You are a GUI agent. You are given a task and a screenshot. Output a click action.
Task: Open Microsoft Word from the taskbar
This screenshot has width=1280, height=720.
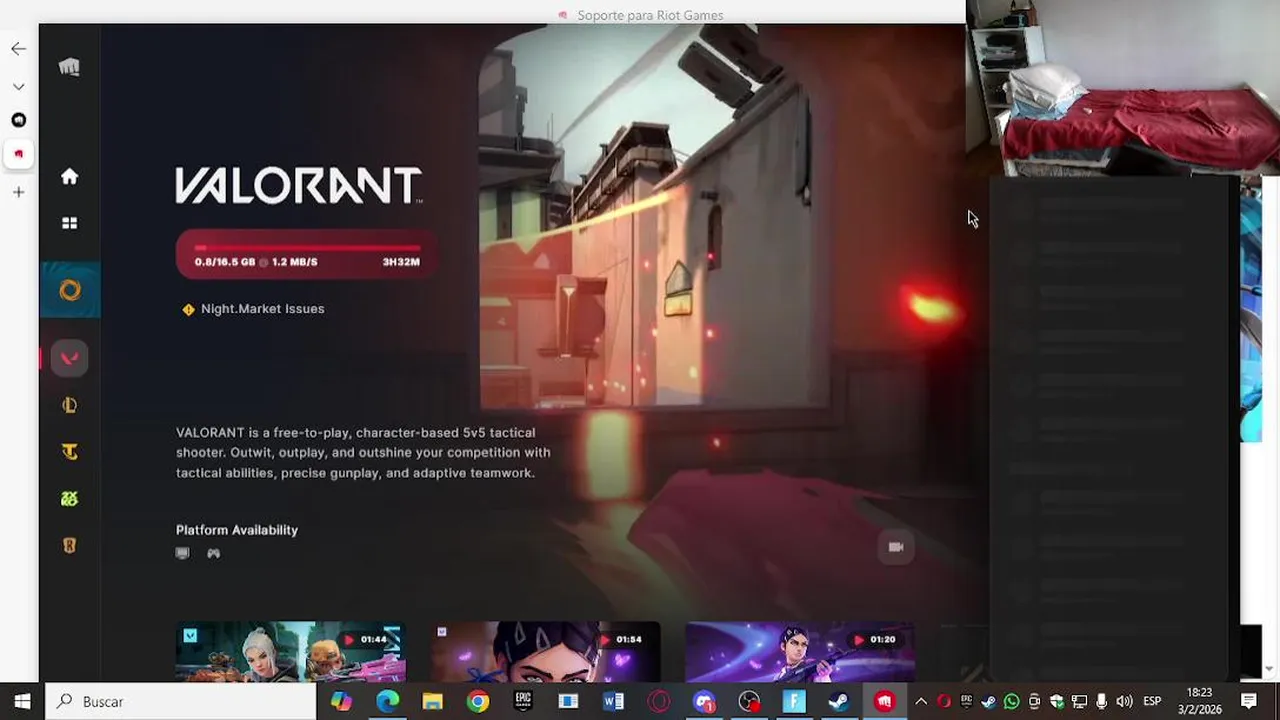point(613,701)
